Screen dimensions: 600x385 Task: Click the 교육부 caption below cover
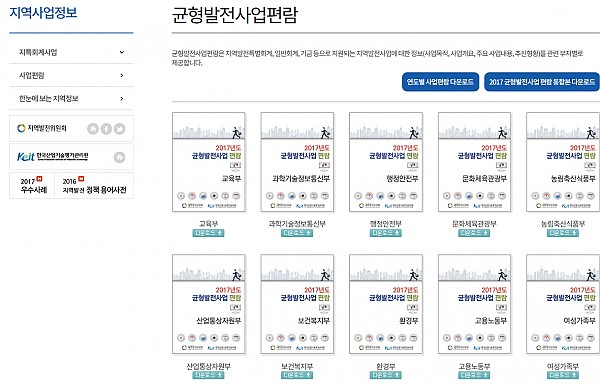coord(208,223)
